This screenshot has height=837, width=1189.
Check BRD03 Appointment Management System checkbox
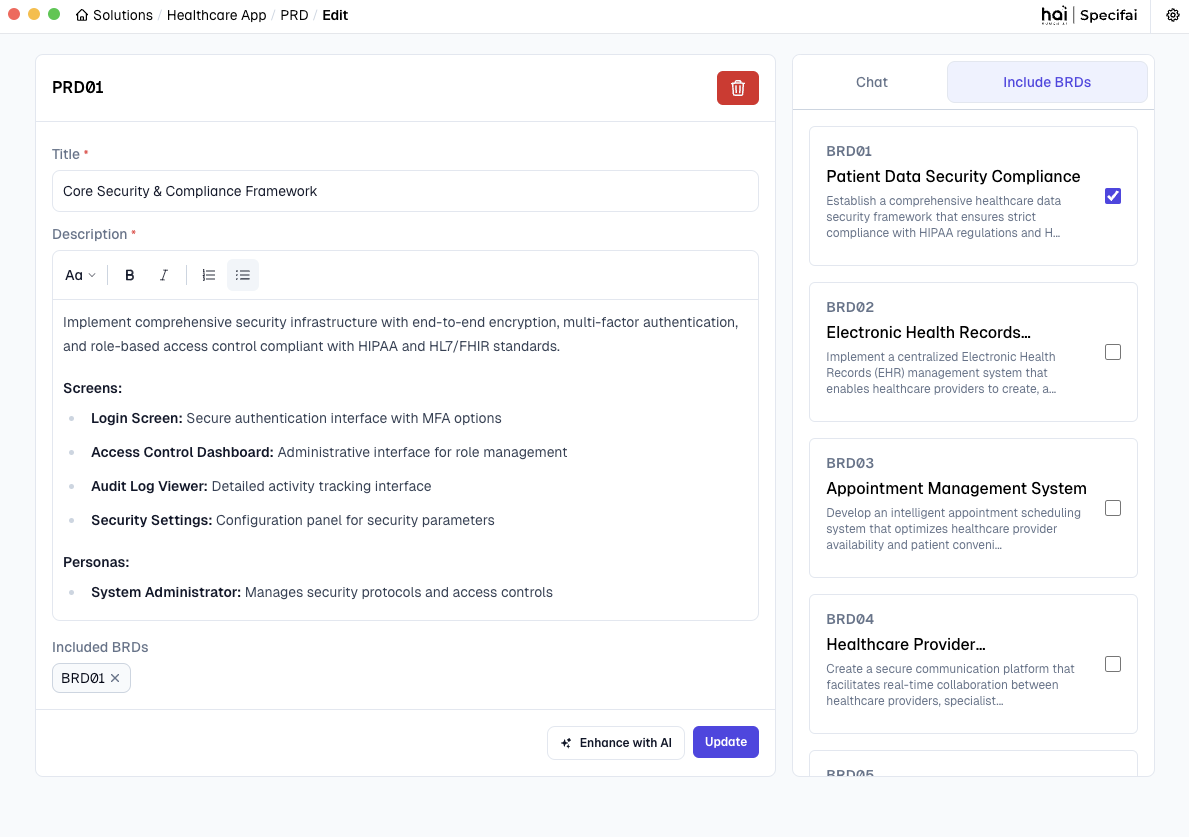pyautogui.click(x=1112, y=509)
